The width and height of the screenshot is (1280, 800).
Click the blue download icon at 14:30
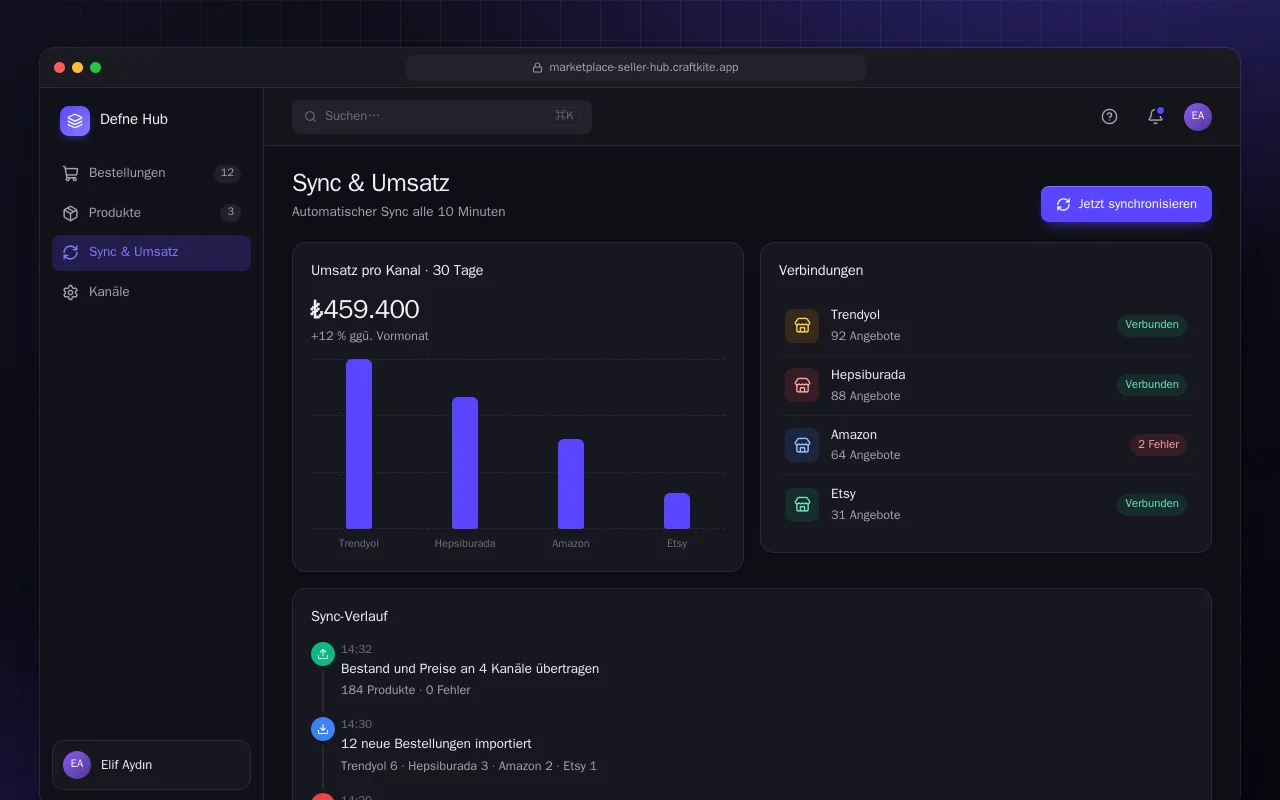coord(323,729)
